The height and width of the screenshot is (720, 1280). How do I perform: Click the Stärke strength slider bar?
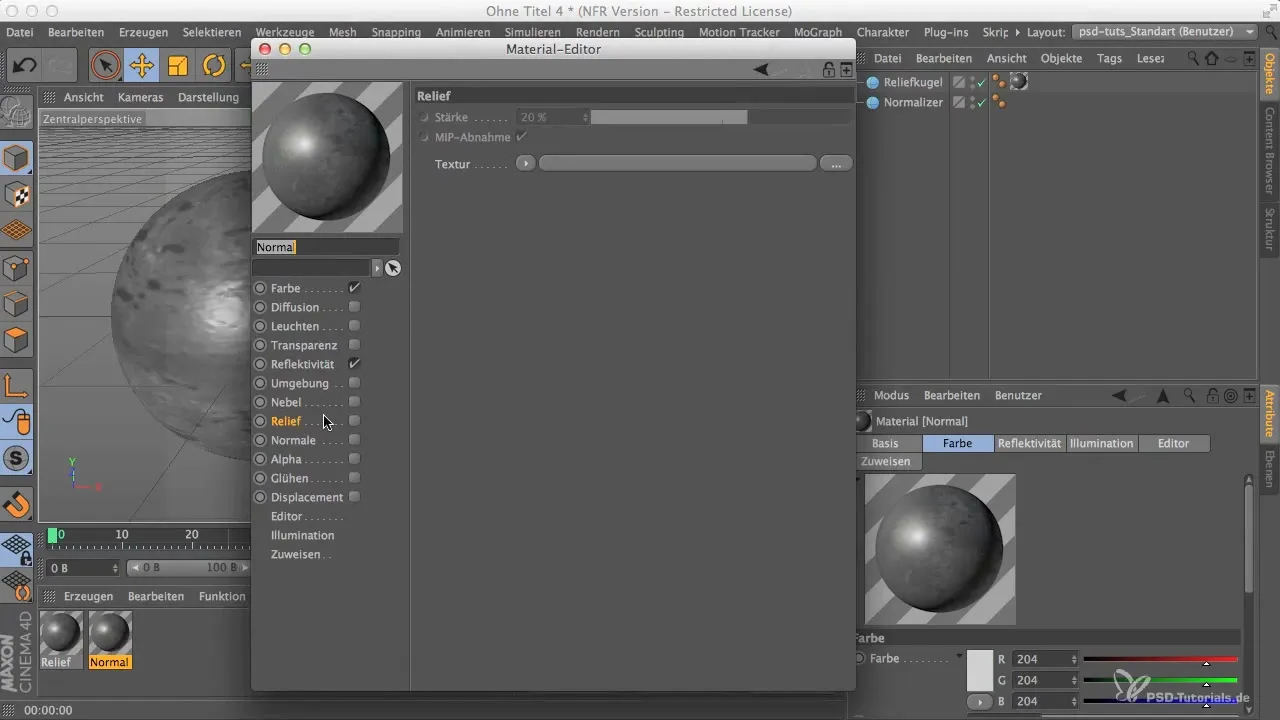720,117
